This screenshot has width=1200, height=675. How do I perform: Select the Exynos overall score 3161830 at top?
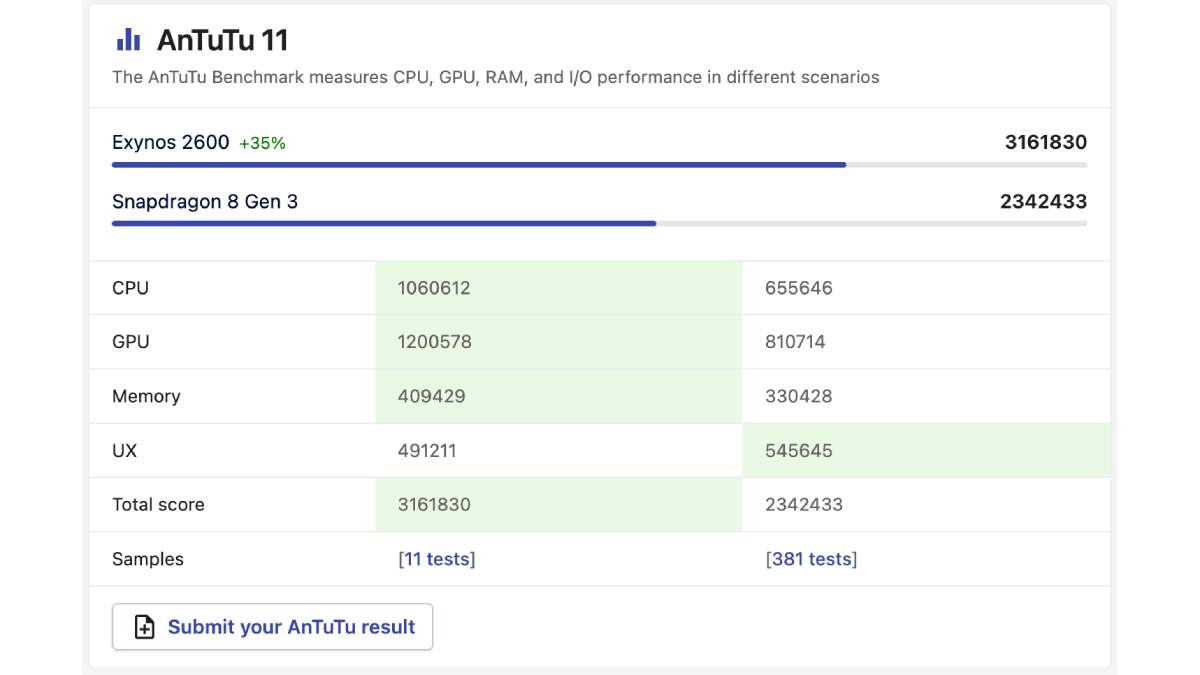(x=1046, y=142)
